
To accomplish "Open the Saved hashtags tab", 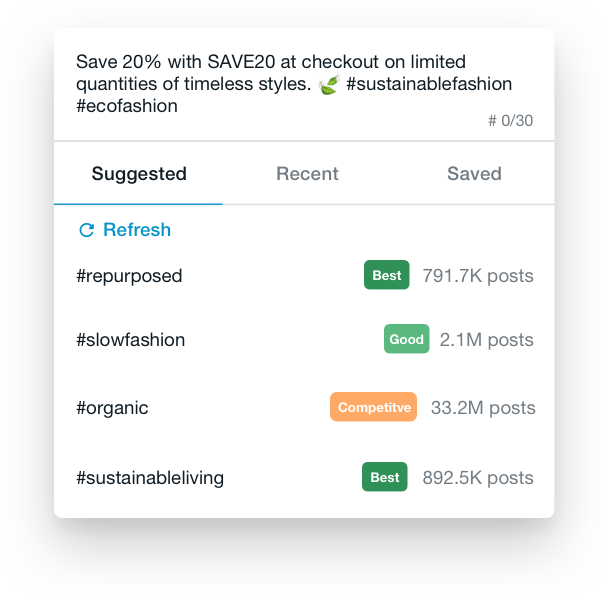I will tap(474, 174).
